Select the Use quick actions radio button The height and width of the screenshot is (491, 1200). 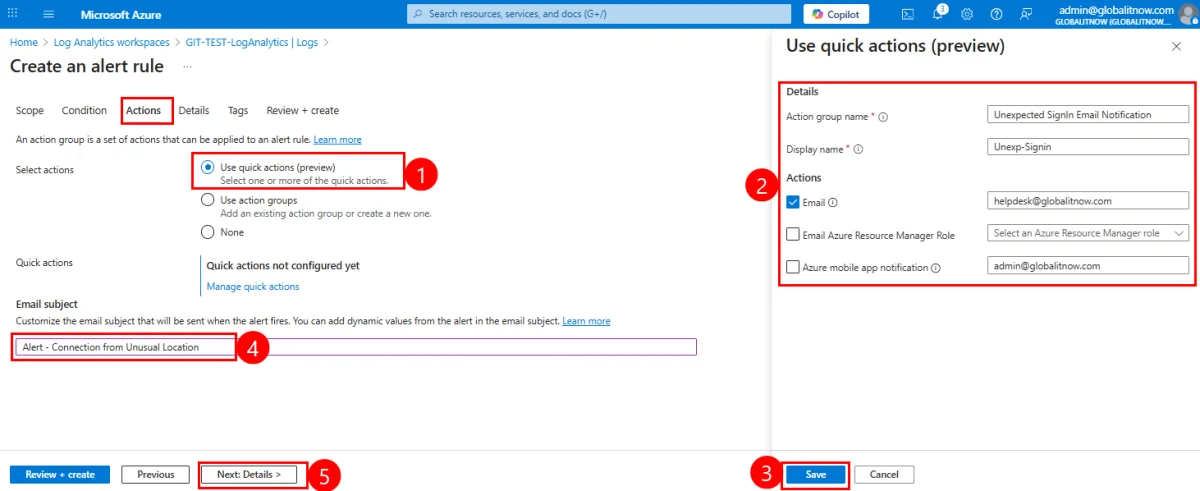coord(208,168)
